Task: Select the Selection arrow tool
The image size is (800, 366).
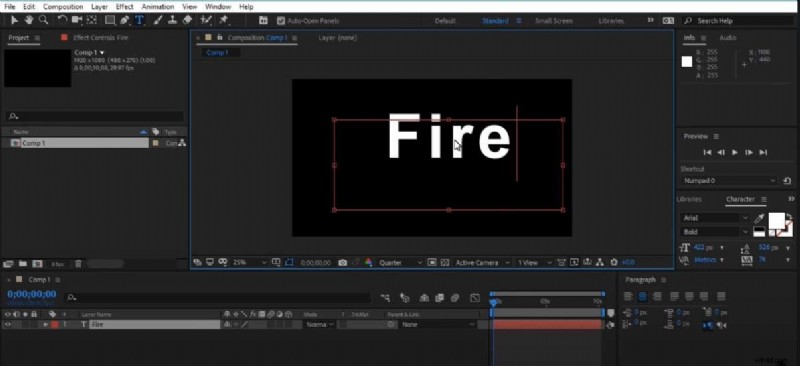Action: [x=15, y=20]
